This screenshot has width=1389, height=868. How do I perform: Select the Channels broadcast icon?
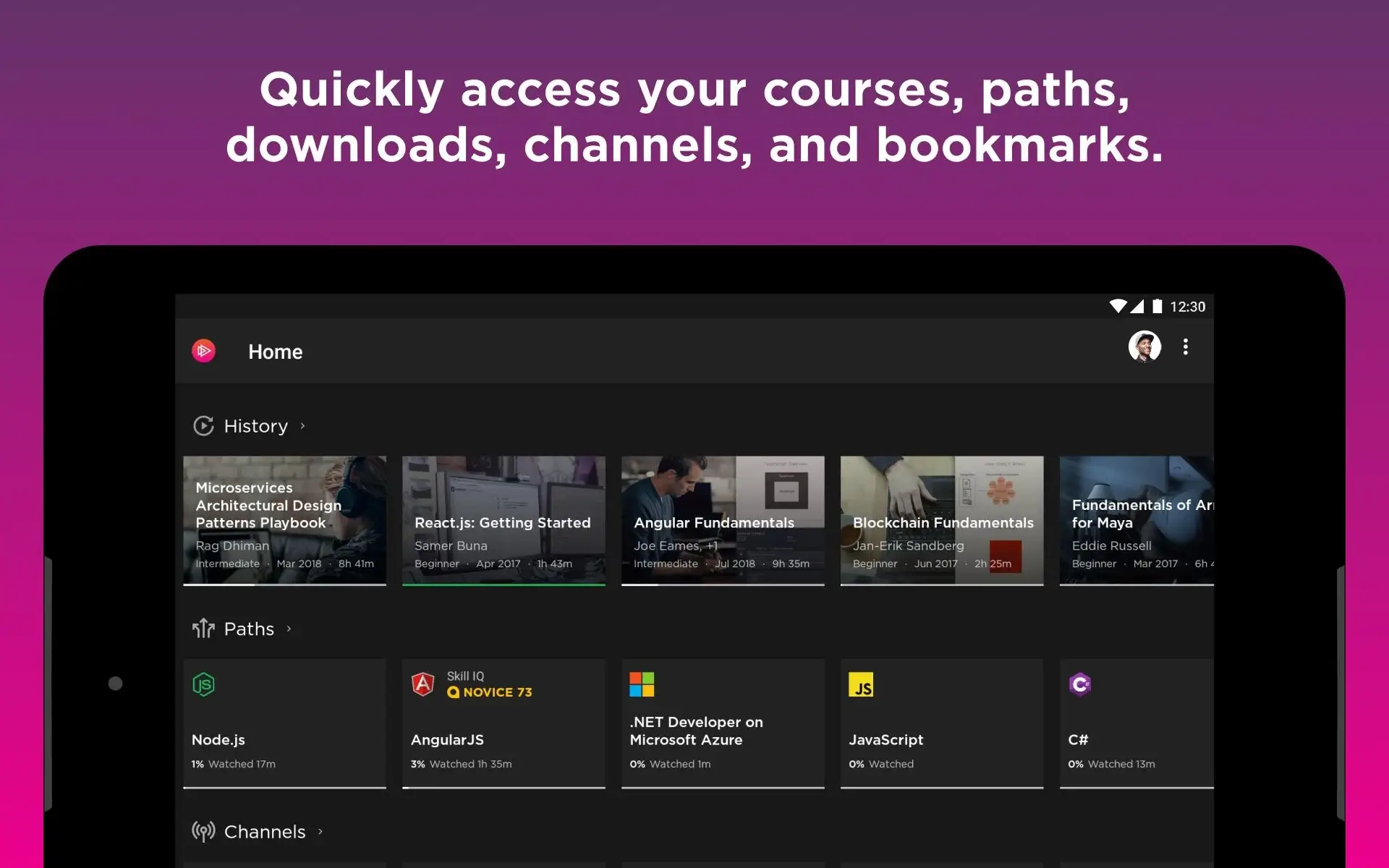coord(203,832)
